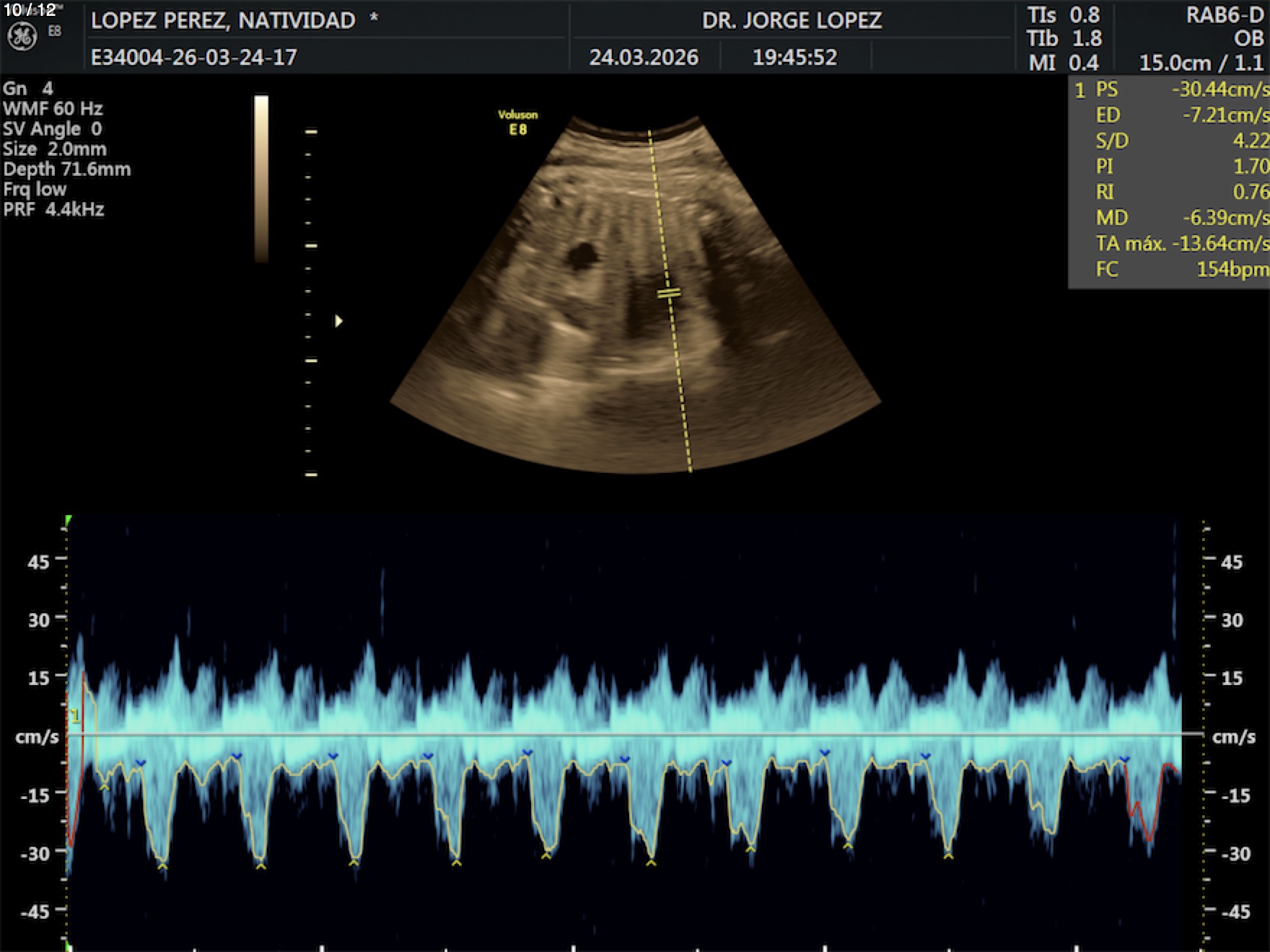Click the WMF 60 Hz wall filter setting
The image size is (1270, 952).
(x=53, y=109)
